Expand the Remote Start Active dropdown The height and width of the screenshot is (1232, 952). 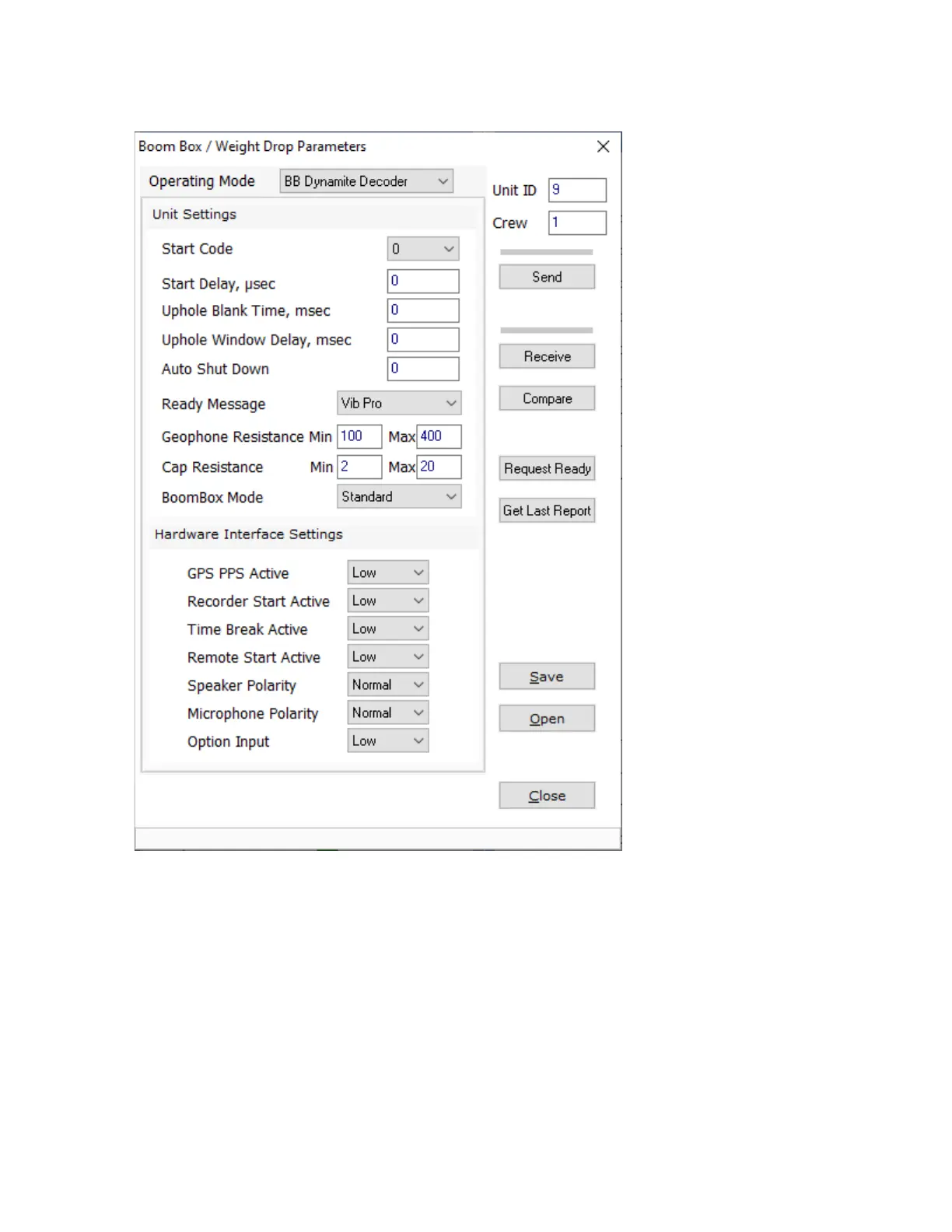(x=388, y=656)
